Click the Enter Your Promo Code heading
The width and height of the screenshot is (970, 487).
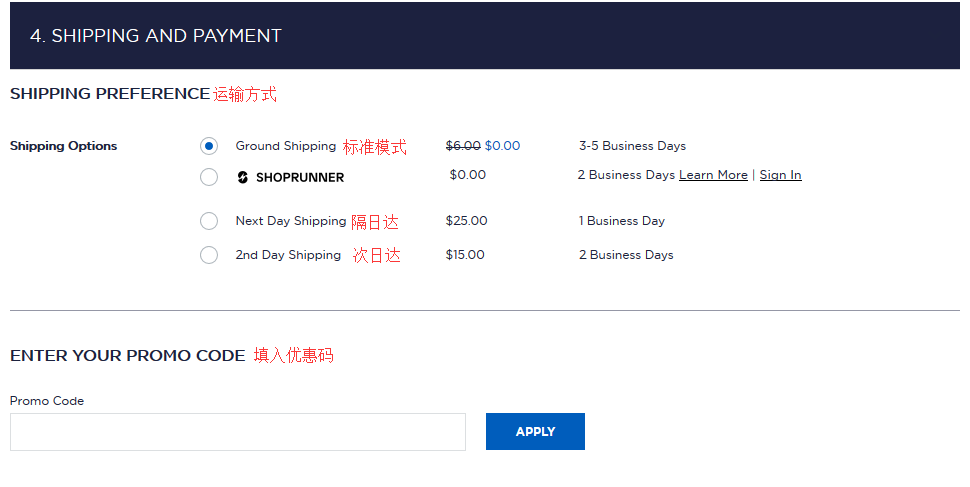[x=127, y=355]
